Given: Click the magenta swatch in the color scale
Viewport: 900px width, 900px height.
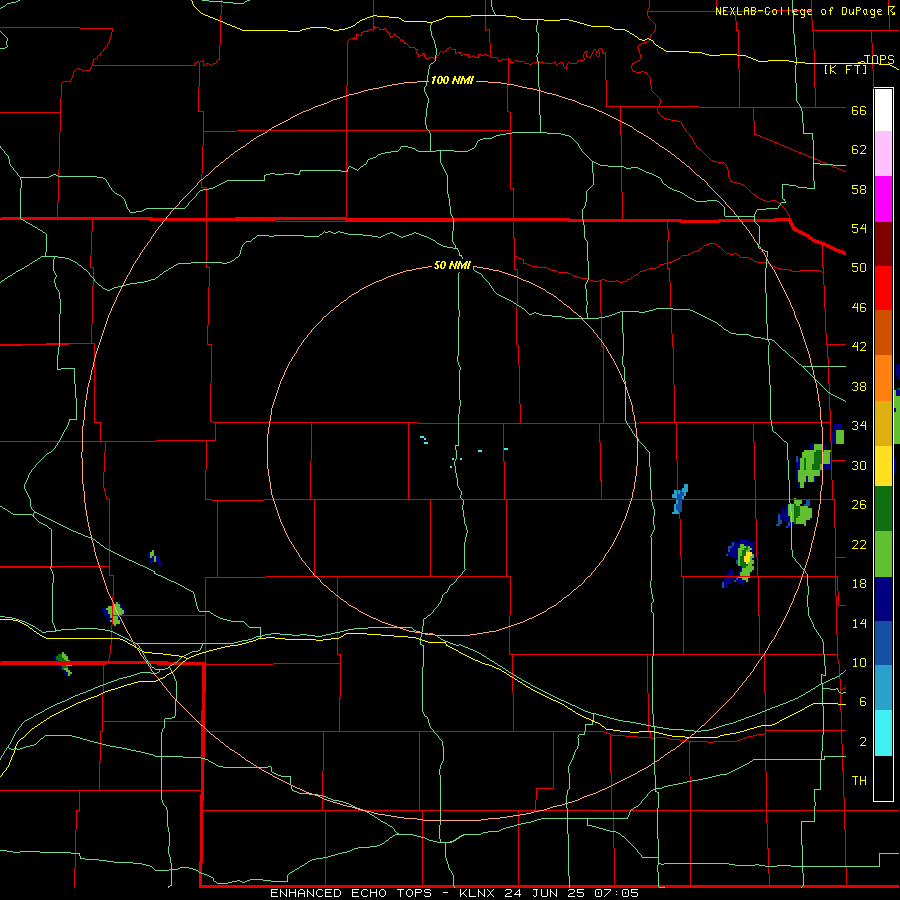Looking at the screenshot, I should (883, 199).
